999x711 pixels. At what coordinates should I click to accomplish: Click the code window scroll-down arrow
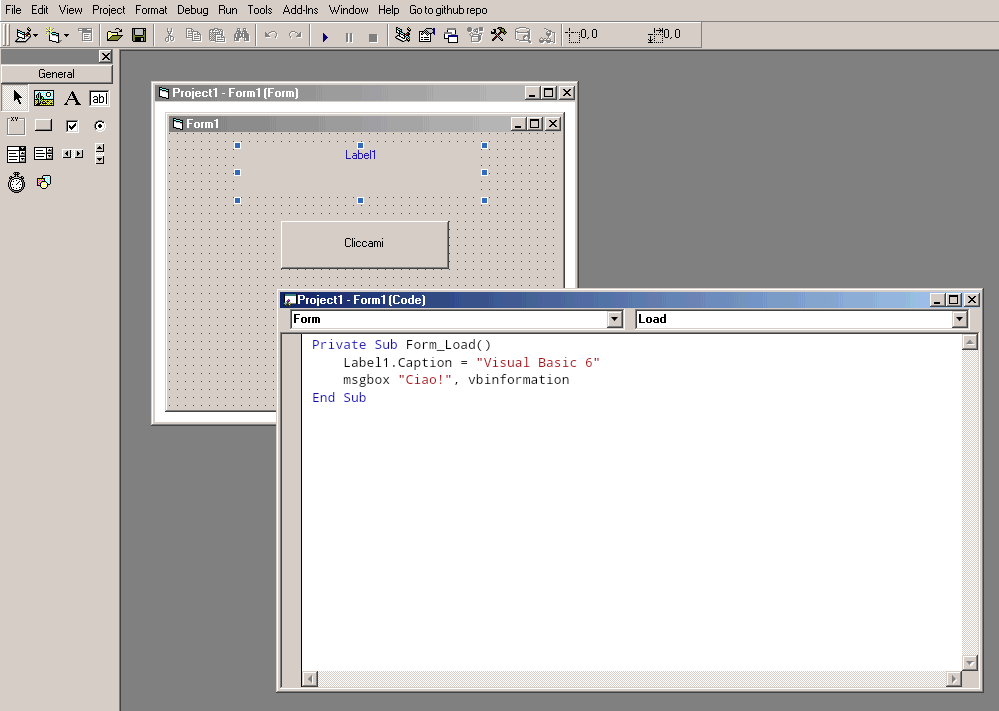point(970,663)
